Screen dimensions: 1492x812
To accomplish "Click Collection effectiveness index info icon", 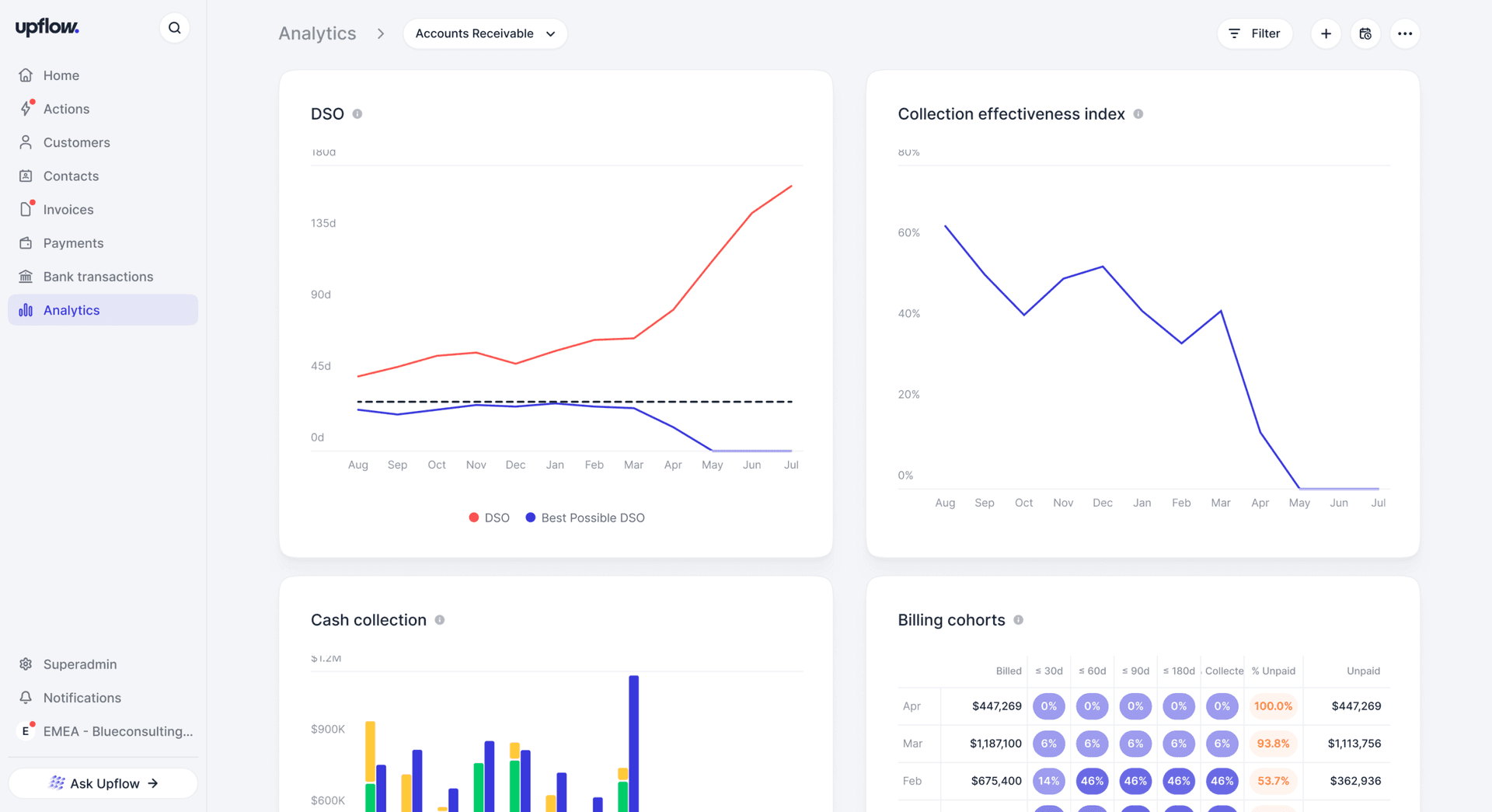I will (1138, 114).
